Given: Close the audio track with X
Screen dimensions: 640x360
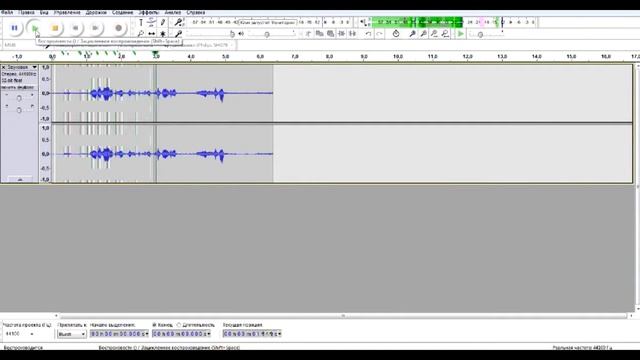Looking at the screenshot, I should 4,67.
